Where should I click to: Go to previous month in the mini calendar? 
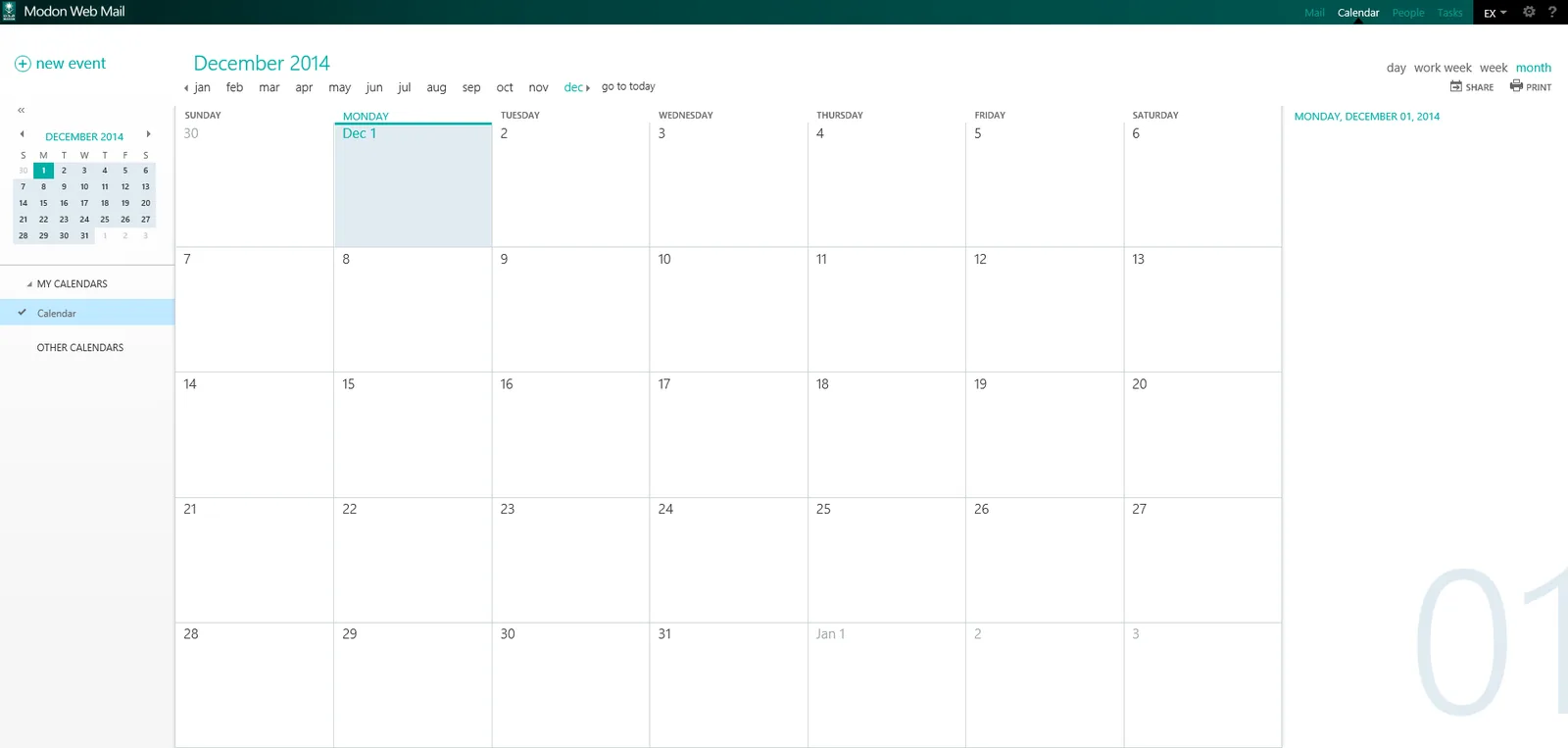click(x=22, y=134)
